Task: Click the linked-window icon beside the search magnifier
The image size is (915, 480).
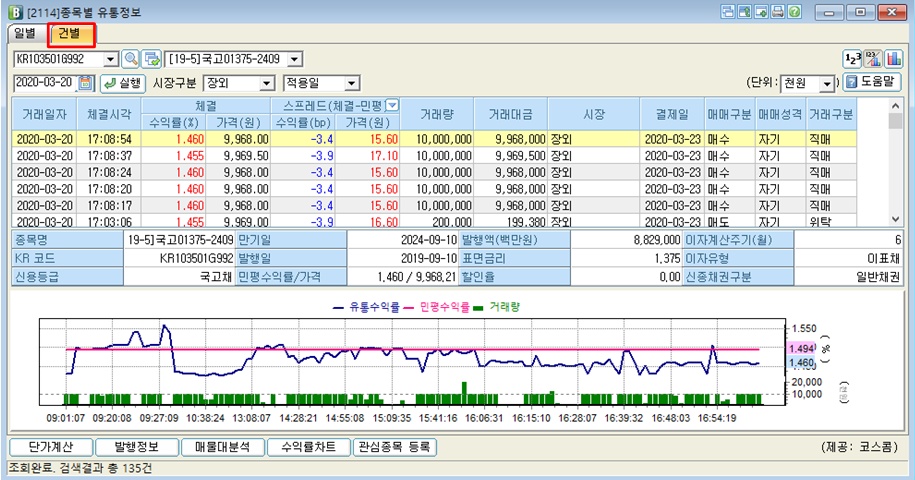Action: 152,58
